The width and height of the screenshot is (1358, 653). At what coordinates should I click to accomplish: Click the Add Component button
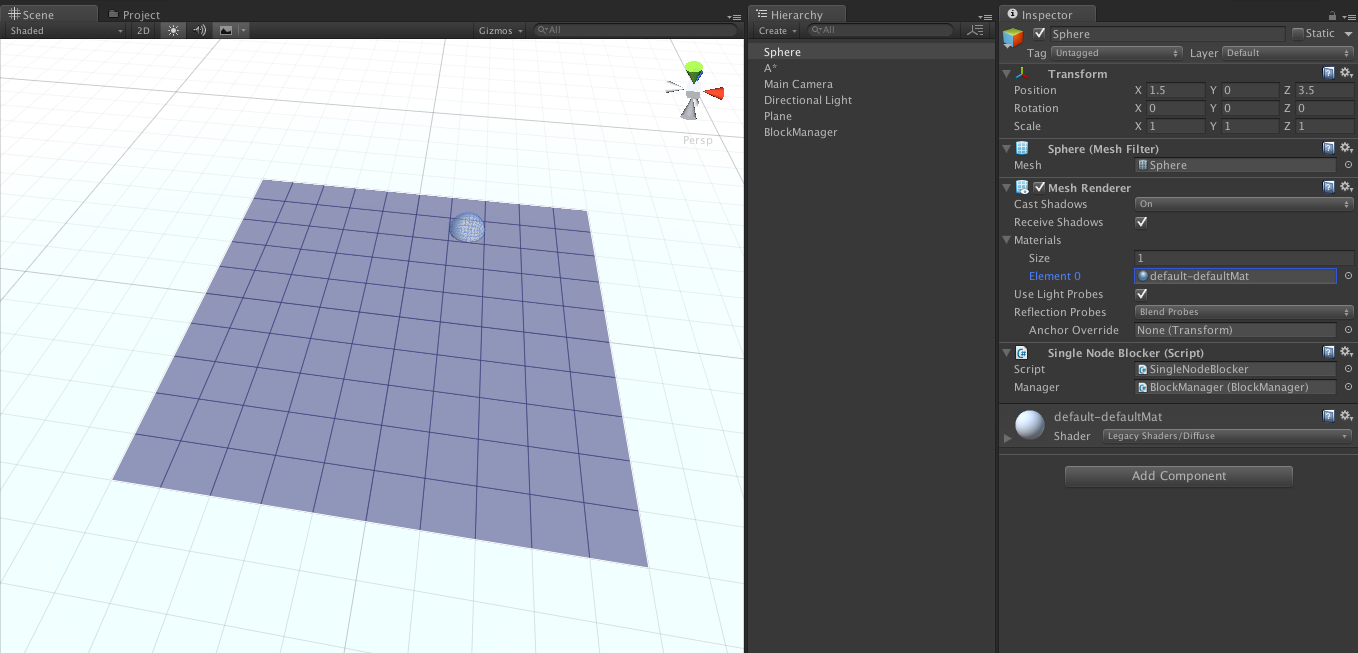pos(1178,476)
